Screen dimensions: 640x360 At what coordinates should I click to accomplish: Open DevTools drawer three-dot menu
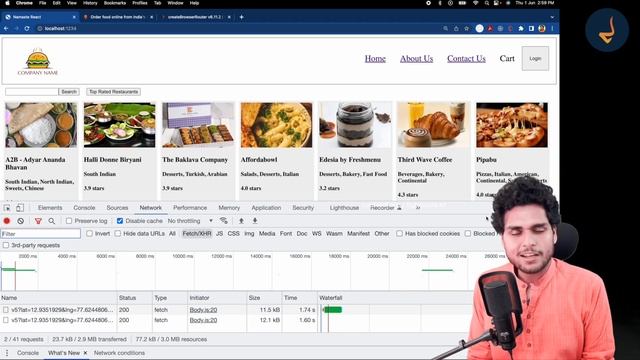pyautogui.click(x=7, y=353)
